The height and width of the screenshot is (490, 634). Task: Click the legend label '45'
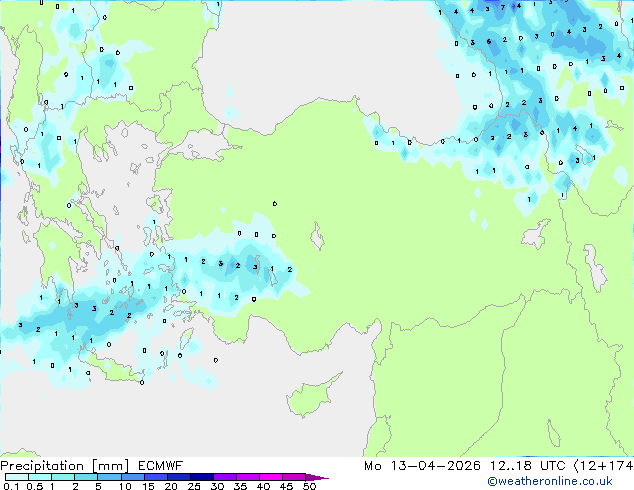[x=286, y=486]
